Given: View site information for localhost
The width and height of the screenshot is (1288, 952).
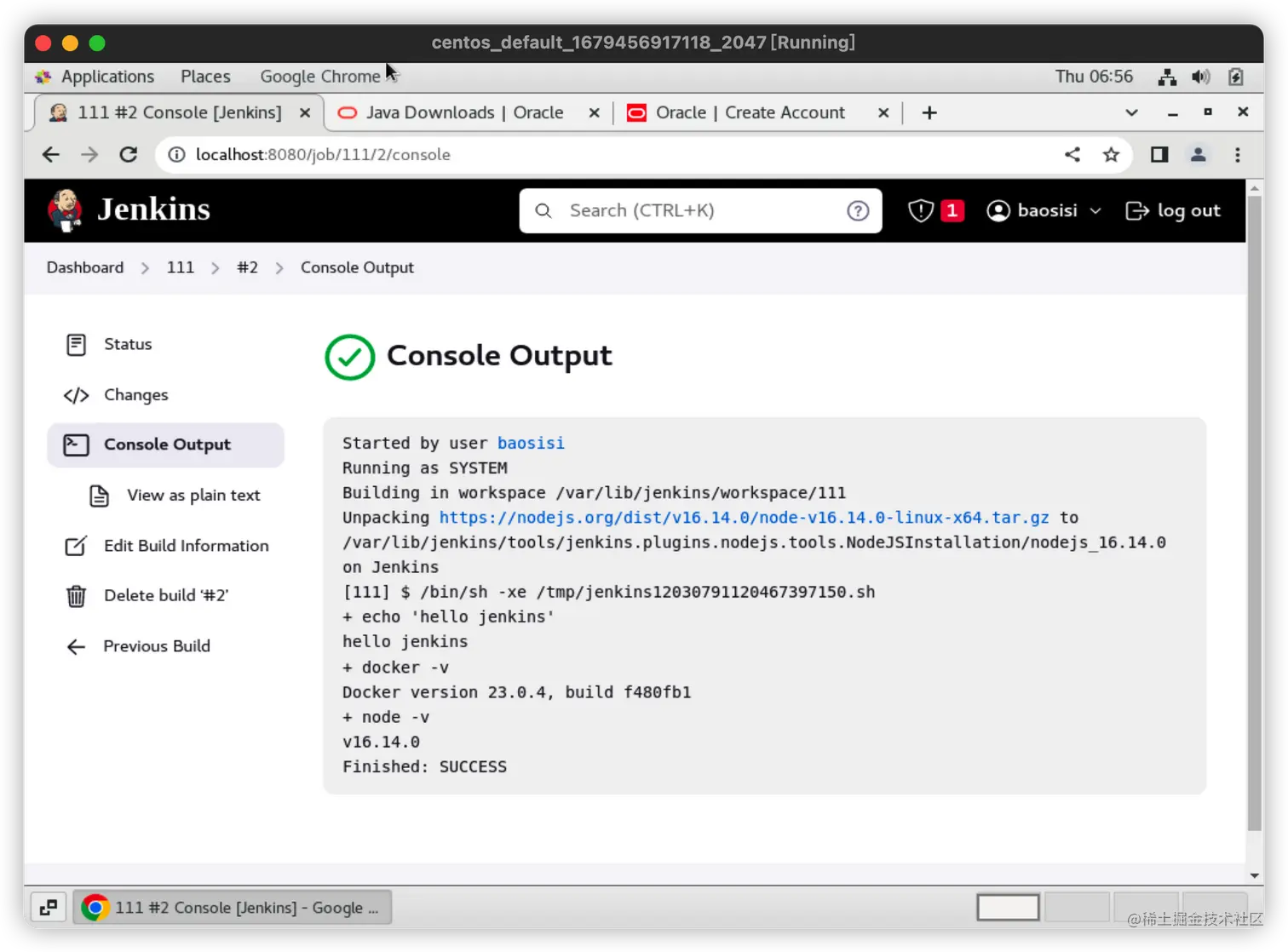Looking at the screenshot, I should (176, 154).
